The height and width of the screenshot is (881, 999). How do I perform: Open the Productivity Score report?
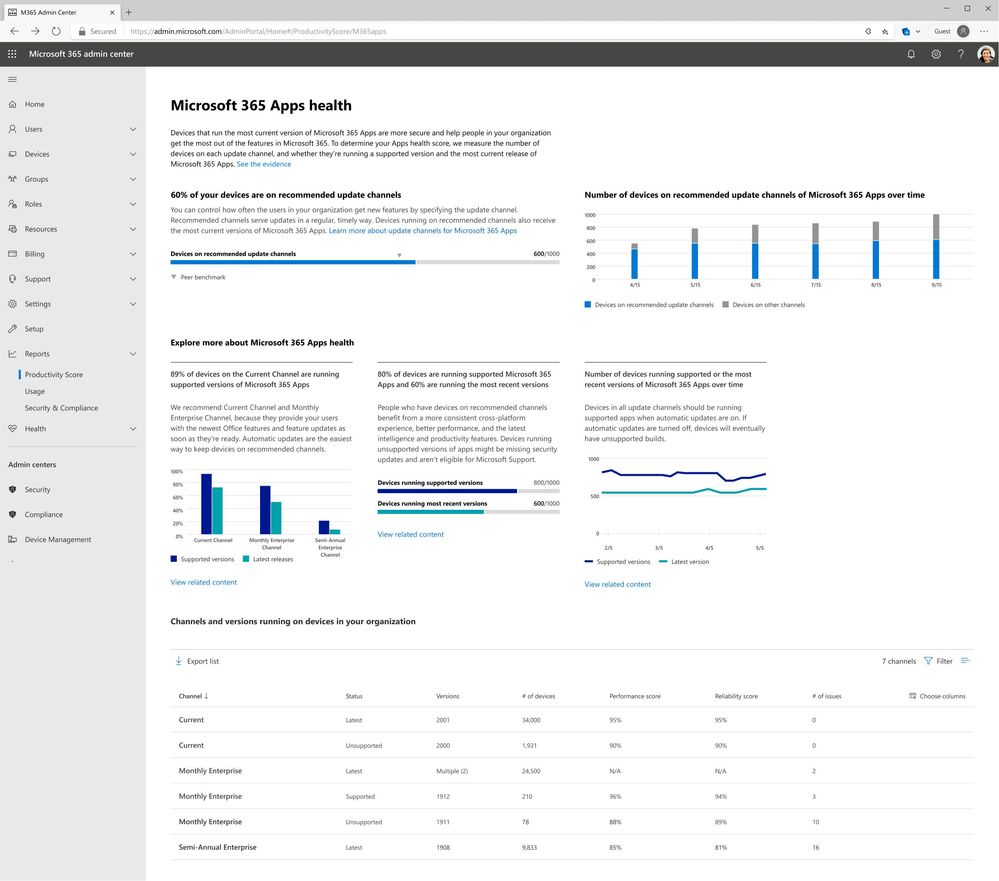coord(54,375)
